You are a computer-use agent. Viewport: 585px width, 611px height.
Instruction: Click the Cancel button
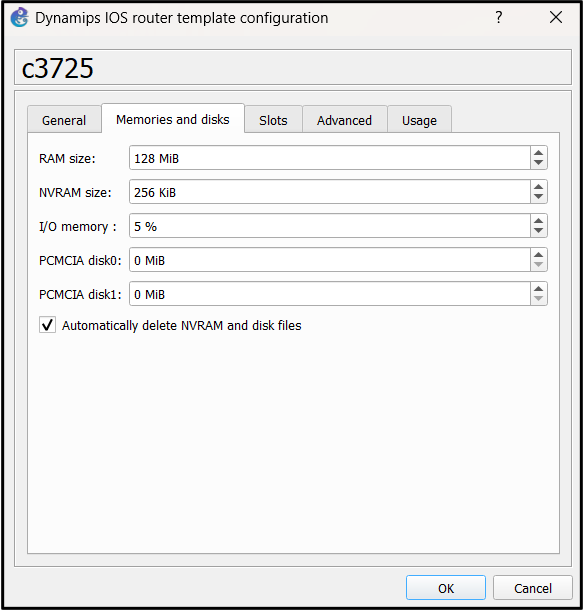pos(533,588)
